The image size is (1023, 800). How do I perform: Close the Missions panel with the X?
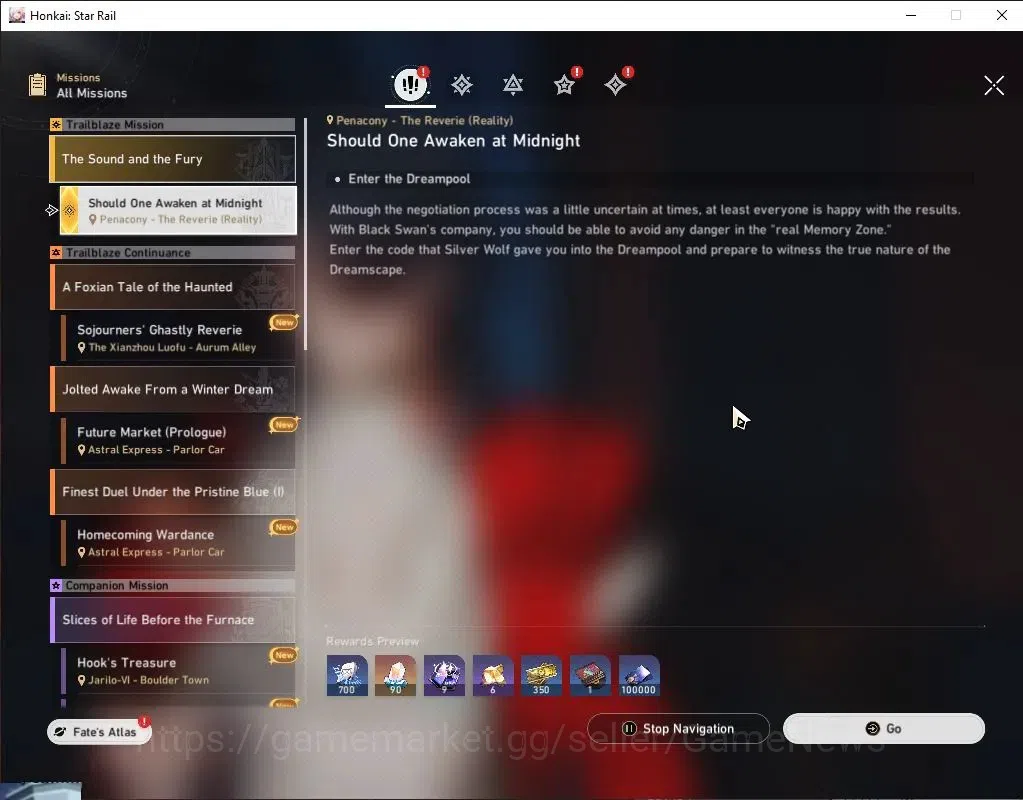(994, 85)
